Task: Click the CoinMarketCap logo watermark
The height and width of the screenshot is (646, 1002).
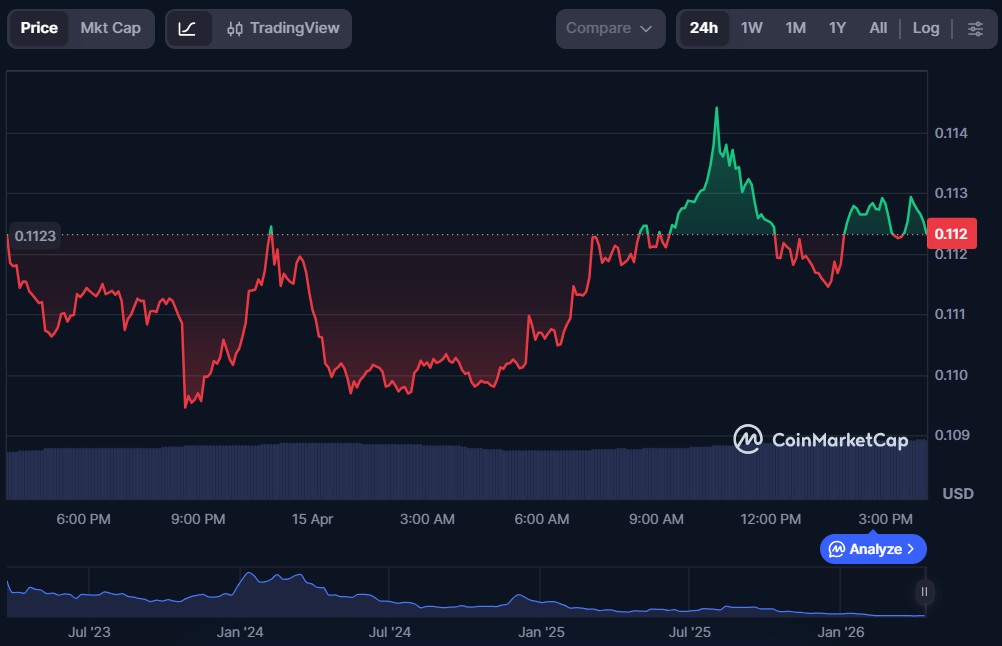Action: [820, 439]
